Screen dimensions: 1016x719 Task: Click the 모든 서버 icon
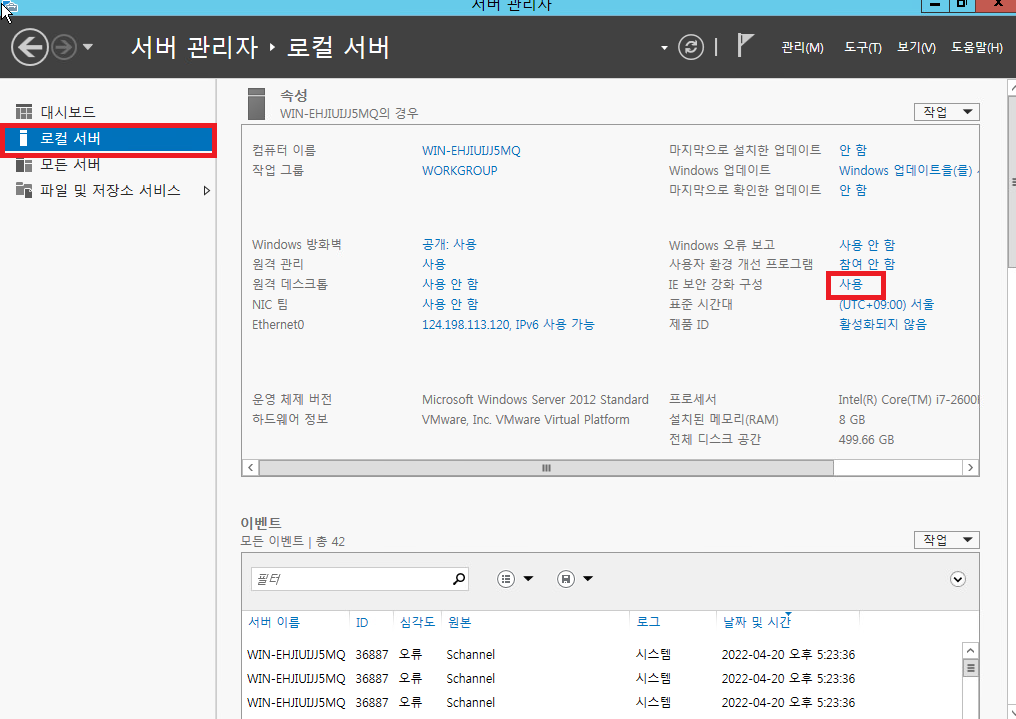(24, 165)
